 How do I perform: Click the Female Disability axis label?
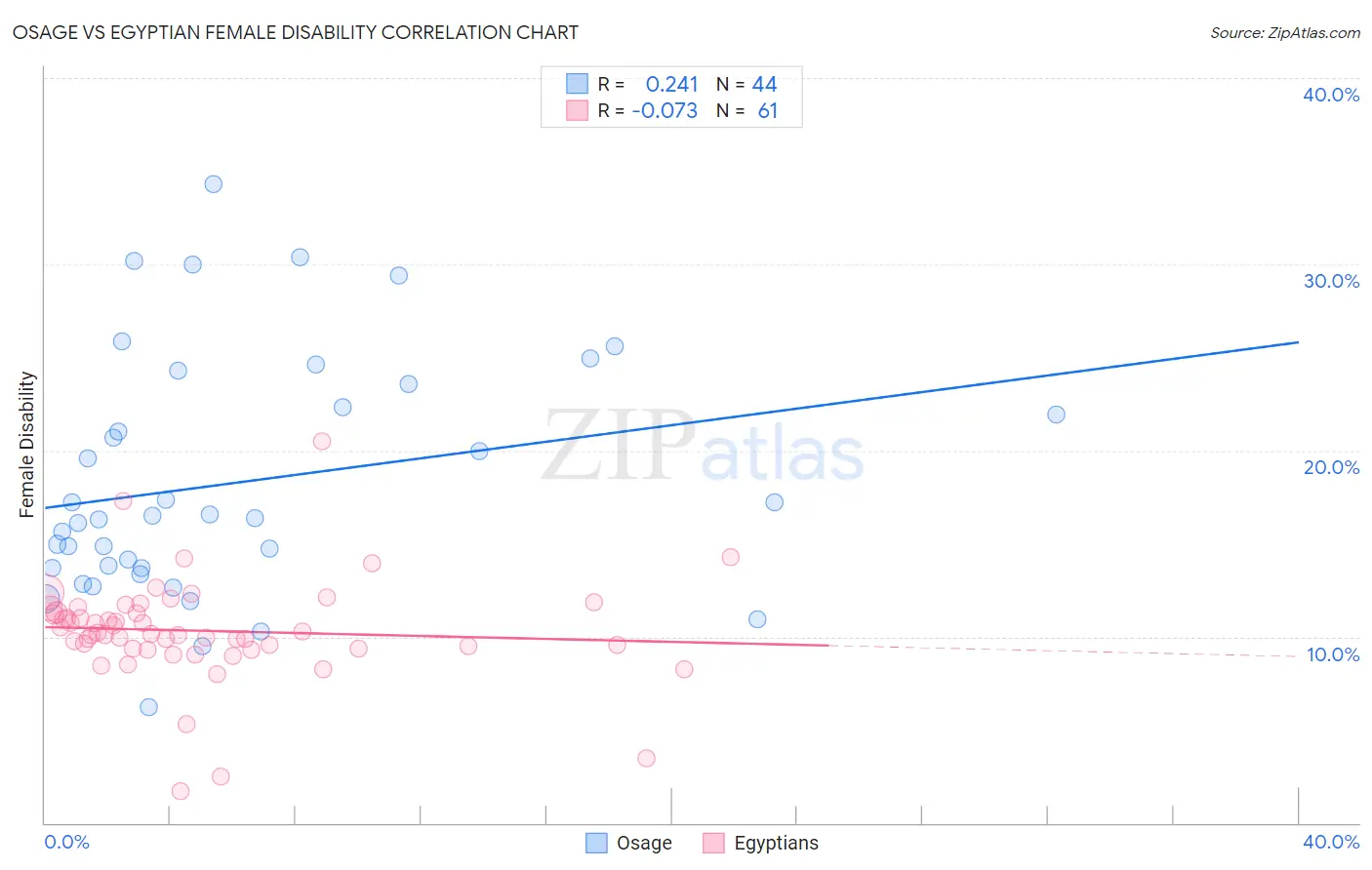point(27,445)
